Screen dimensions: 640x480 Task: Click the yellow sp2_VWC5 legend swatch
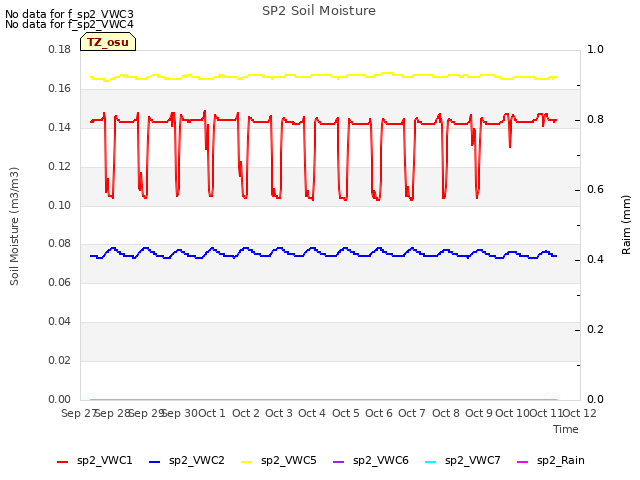pyautogui.click(x=247, y=462)
